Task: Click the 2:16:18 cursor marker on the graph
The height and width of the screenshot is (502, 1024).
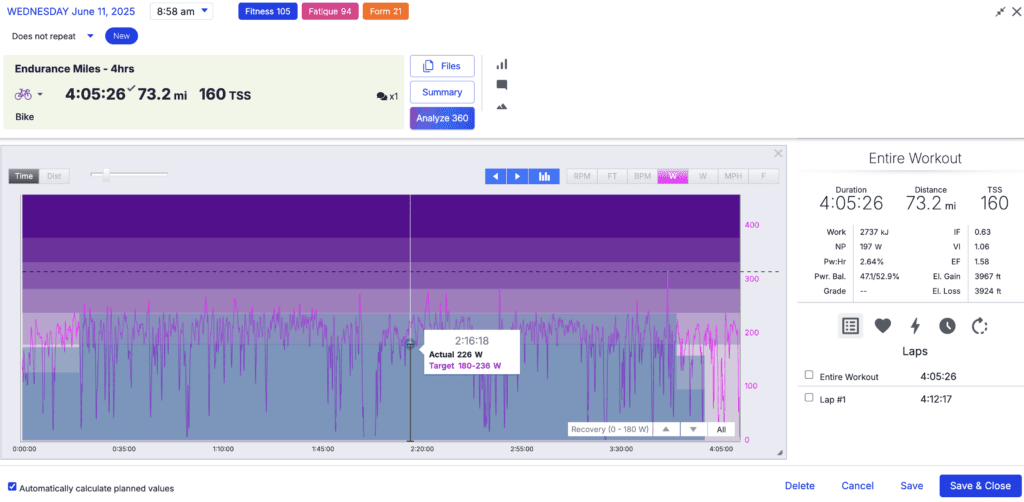Action: [410, 344]
